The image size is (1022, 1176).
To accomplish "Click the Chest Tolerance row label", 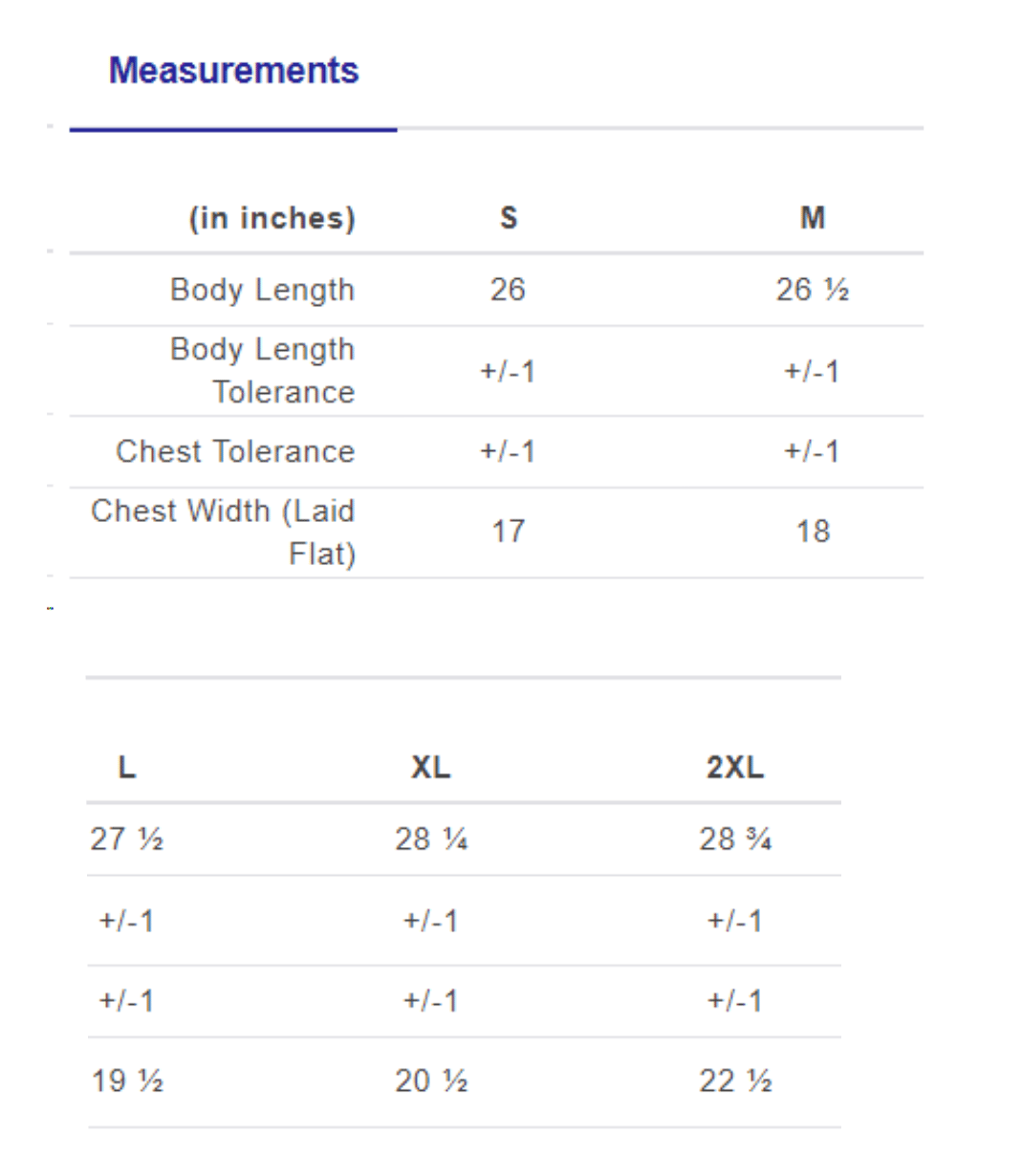I will tap(235, 451).
